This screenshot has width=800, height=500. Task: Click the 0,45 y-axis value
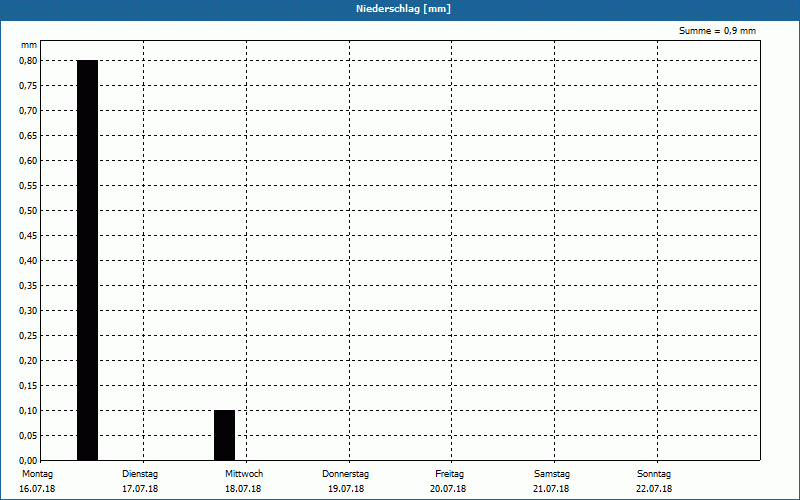pyautogui.click(x=28, y=236)
